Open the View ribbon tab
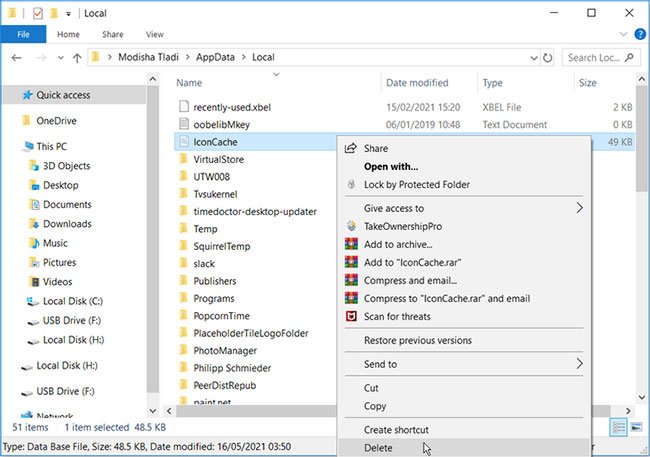 click(155, 33)
